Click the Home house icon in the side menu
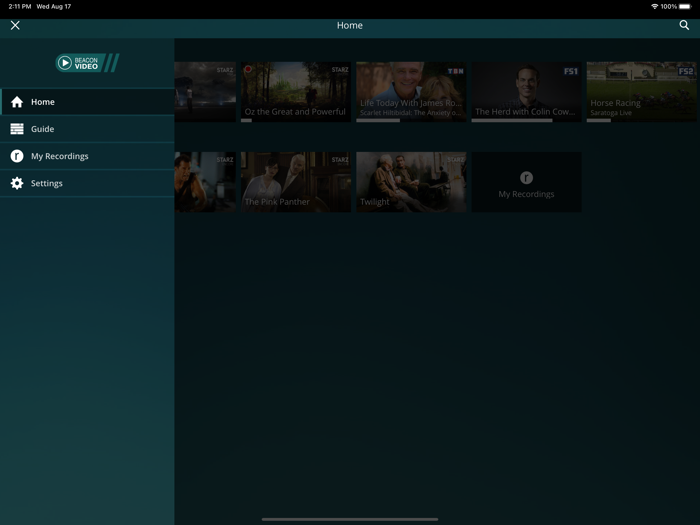700x525 pixels. point(17,102)
